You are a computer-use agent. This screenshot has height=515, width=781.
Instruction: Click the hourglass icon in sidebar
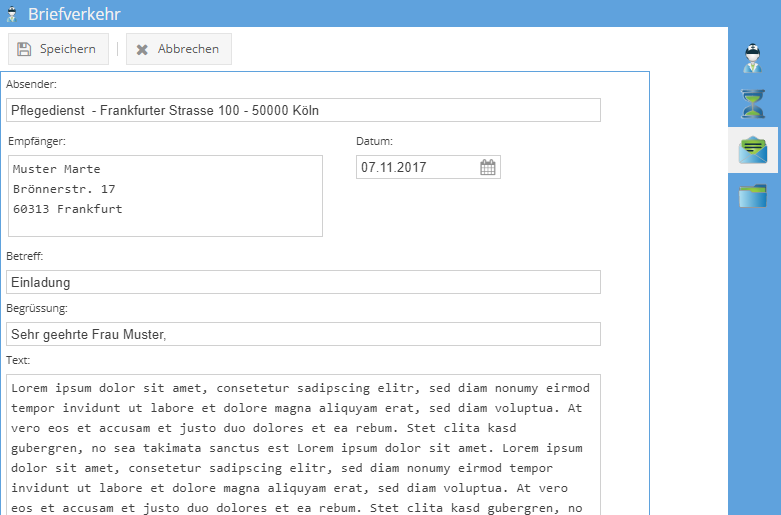753,104
